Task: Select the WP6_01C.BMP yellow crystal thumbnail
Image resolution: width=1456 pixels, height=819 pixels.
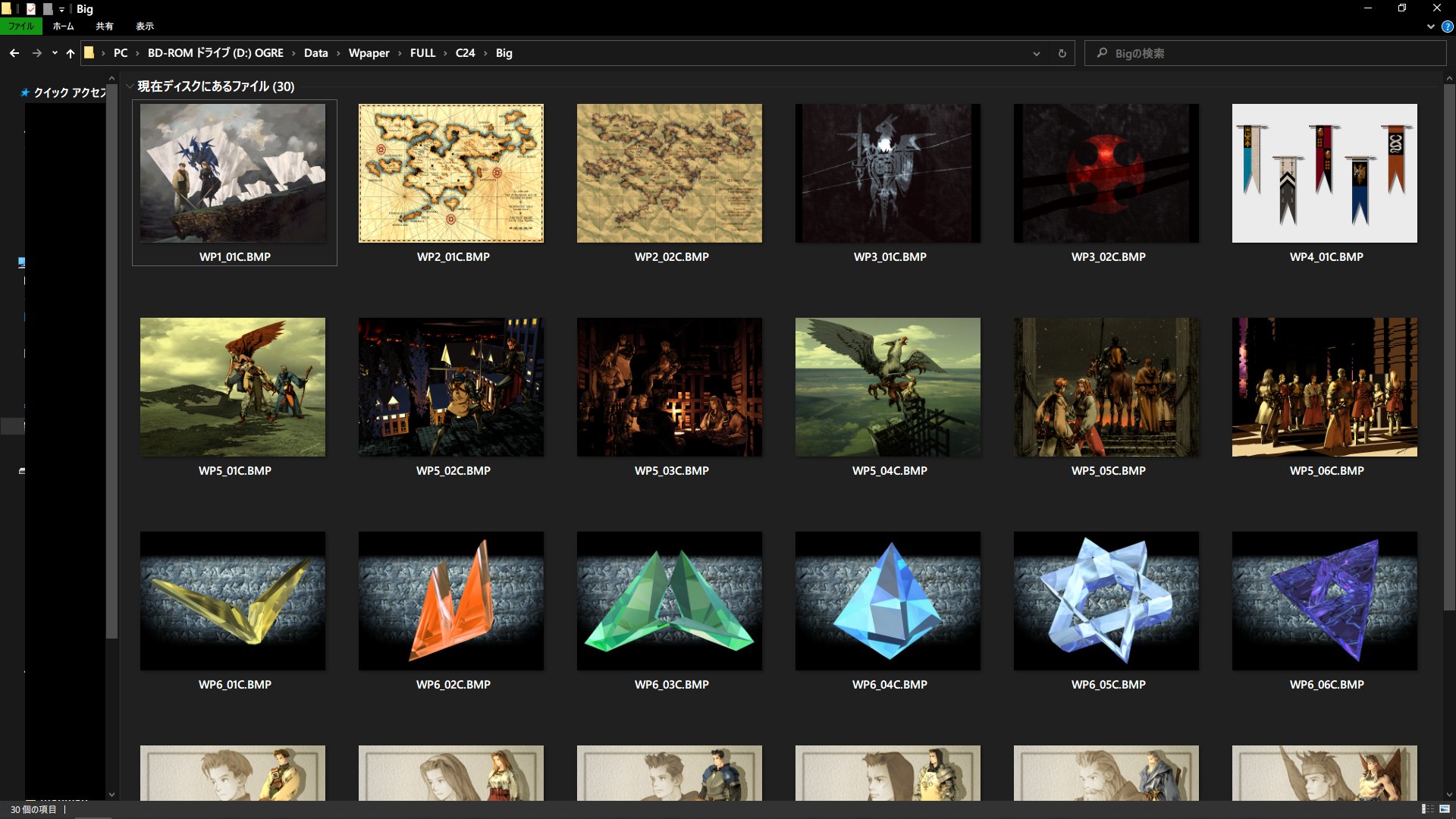Action: [233, 601]
